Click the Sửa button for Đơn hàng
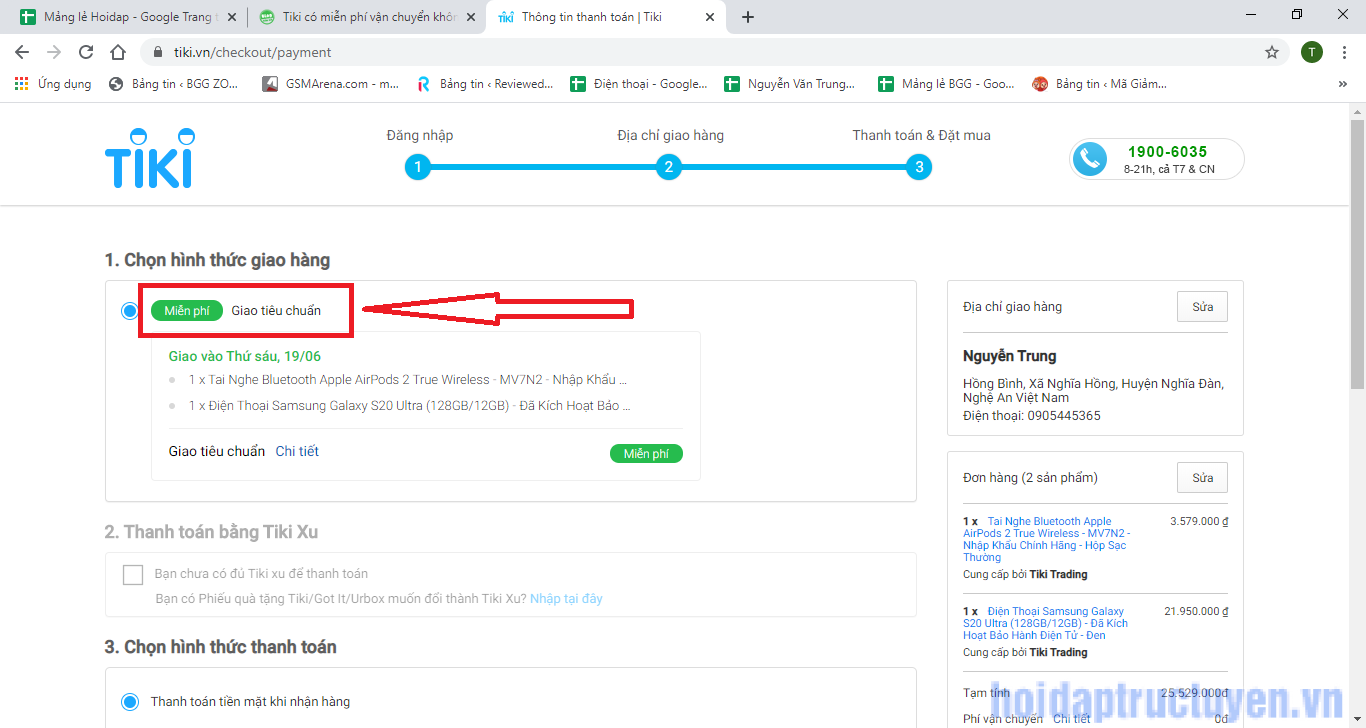 click(1202, 477)
